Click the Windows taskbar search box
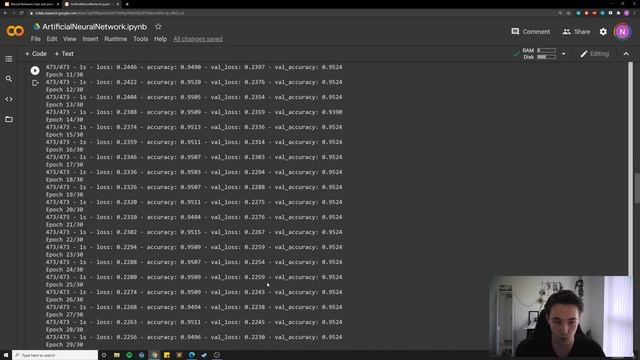 click(55, 355)
